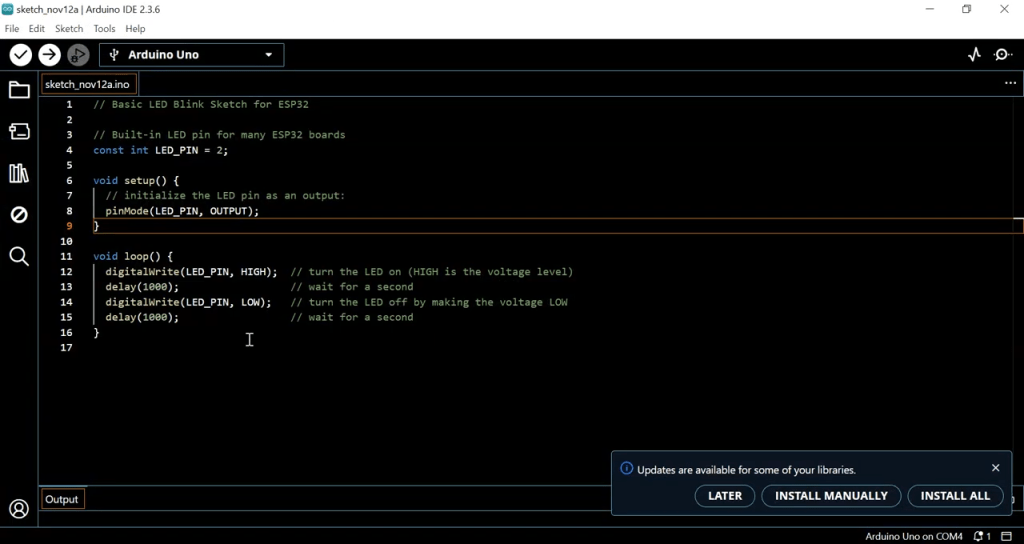This screenshot has width=1024, height=544.
Task: Click the Verify checkmark button
Action: pos(21,55)
